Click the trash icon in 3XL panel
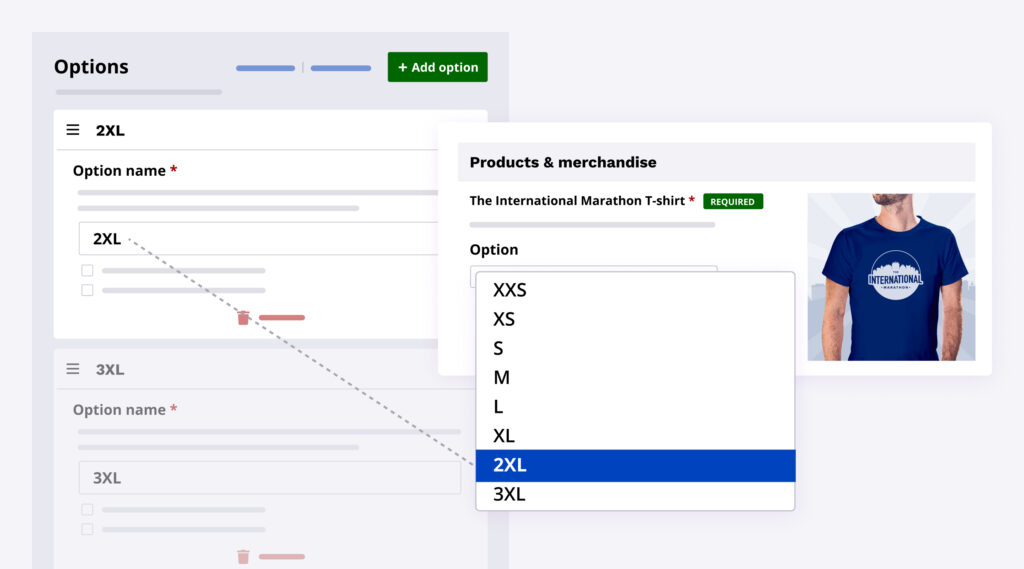This screenshot has height=569, width=1024. pos(243,556)
